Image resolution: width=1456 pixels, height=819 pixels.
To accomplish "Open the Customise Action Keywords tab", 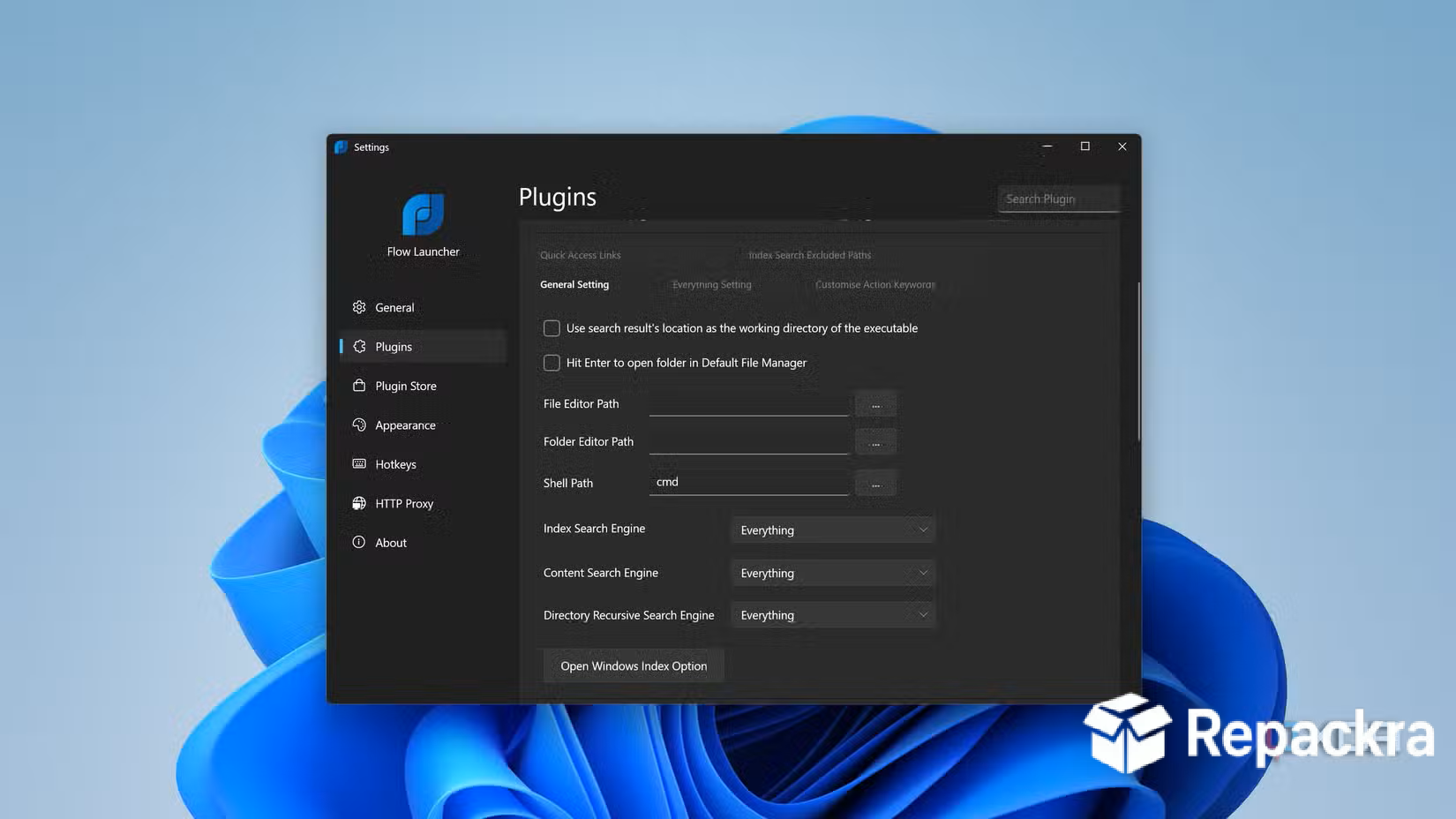I will coord(875,284).
